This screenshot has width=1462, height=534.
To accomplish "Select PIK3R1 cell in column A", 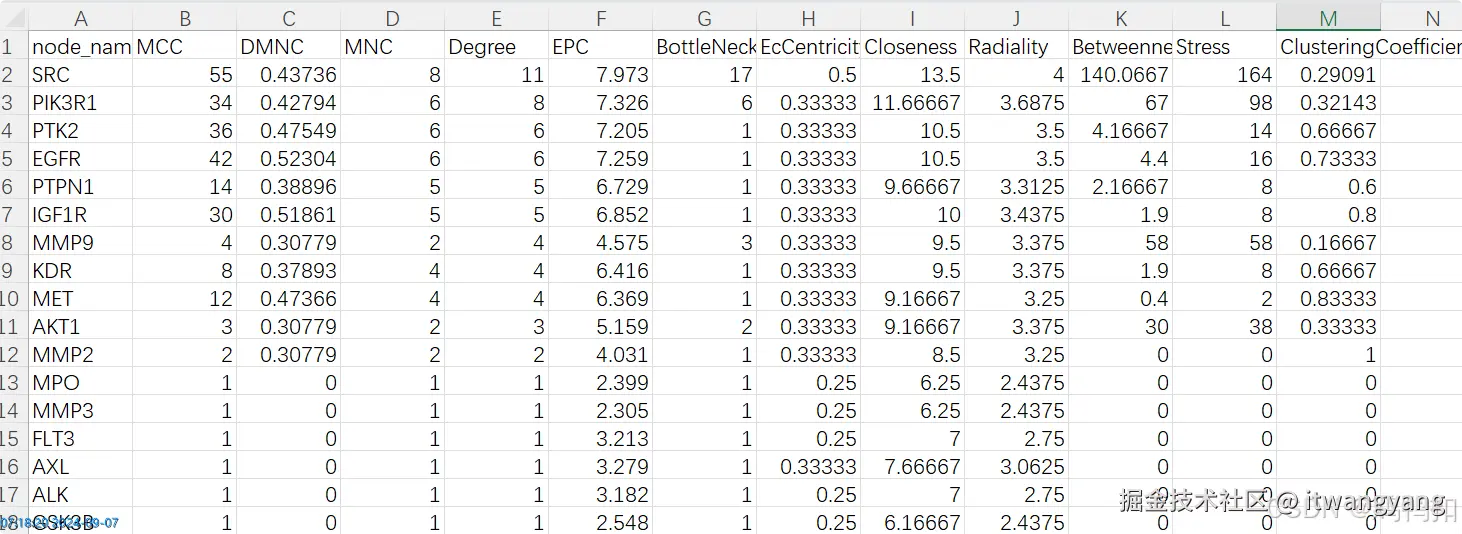I will 80,103.
